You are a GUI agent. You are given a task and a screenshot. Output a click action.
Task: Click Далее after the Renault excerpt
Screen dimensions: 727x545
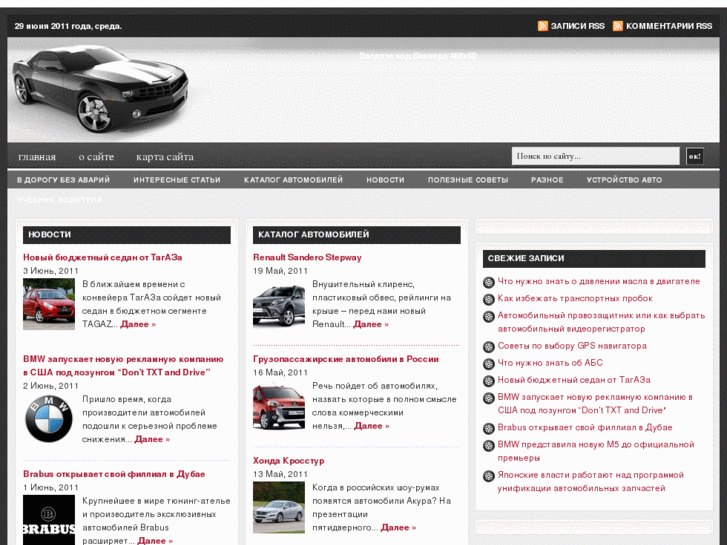(x=371, y=324)
